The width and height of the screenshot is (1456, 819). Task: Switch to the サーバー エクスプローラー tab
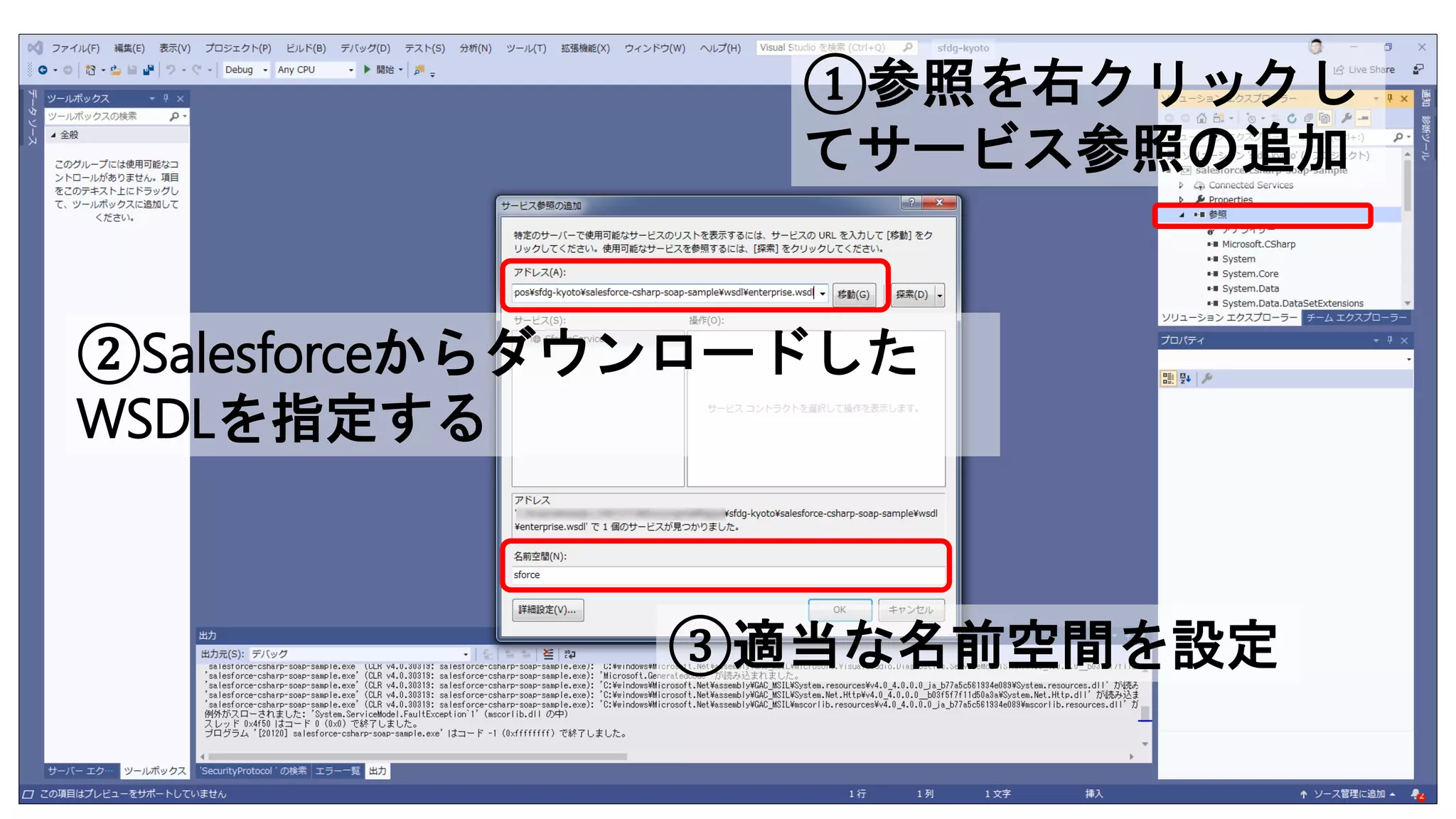point(80,771)
